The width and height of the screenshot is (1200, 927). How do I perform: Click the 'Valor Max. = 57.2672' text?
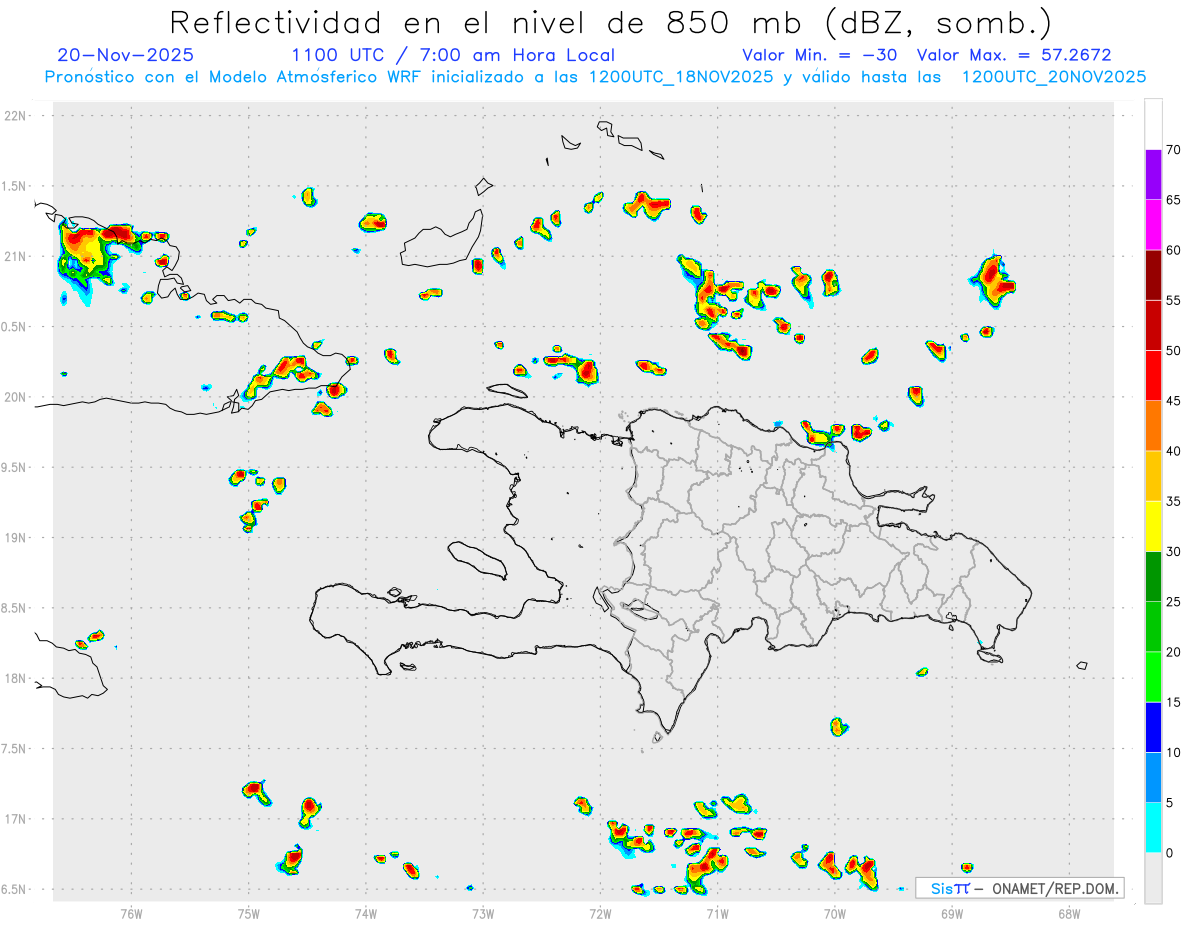coord(1014,55)
